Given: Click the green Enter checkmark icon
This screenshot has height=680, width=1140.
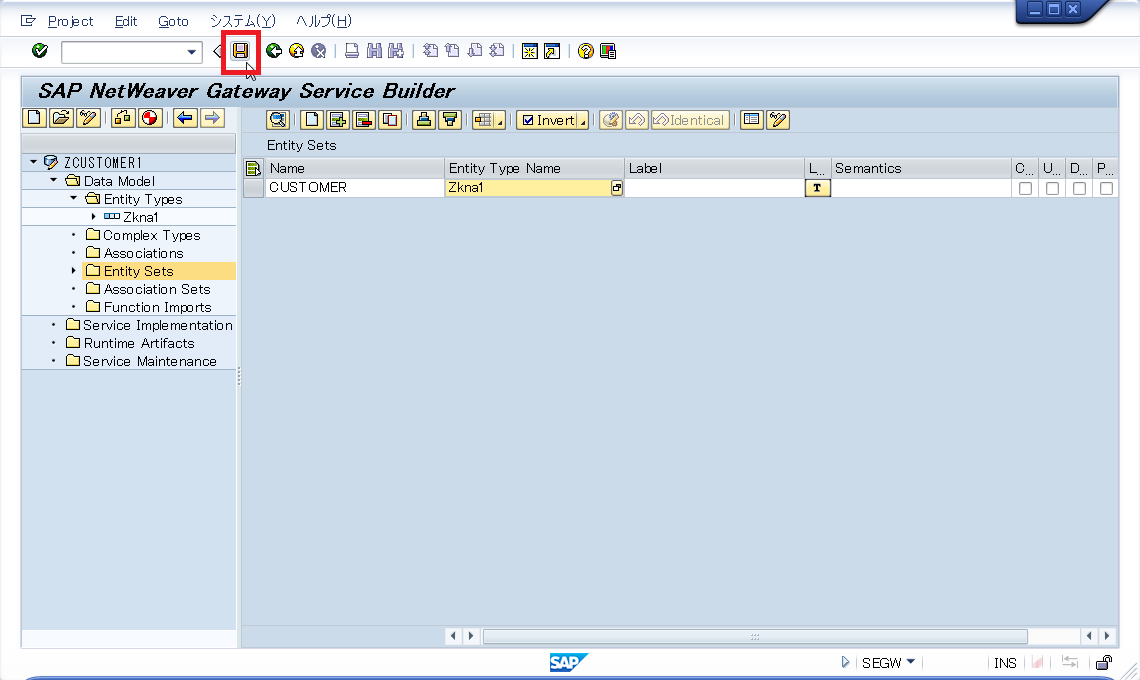Looking at the screenshot, I should pyautogui.click(x=40, y=51).
